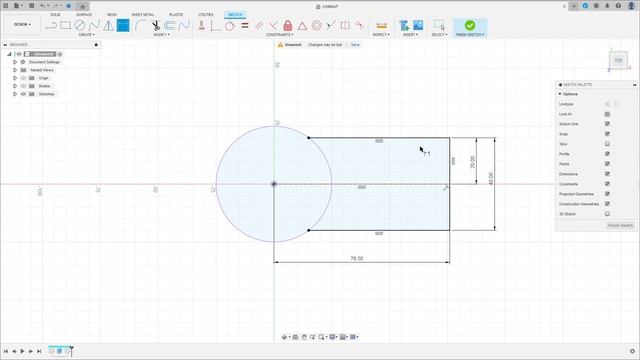Switch to the Plastic tab
The width and height of the screenshot is (640, 360).
point(176,15)
